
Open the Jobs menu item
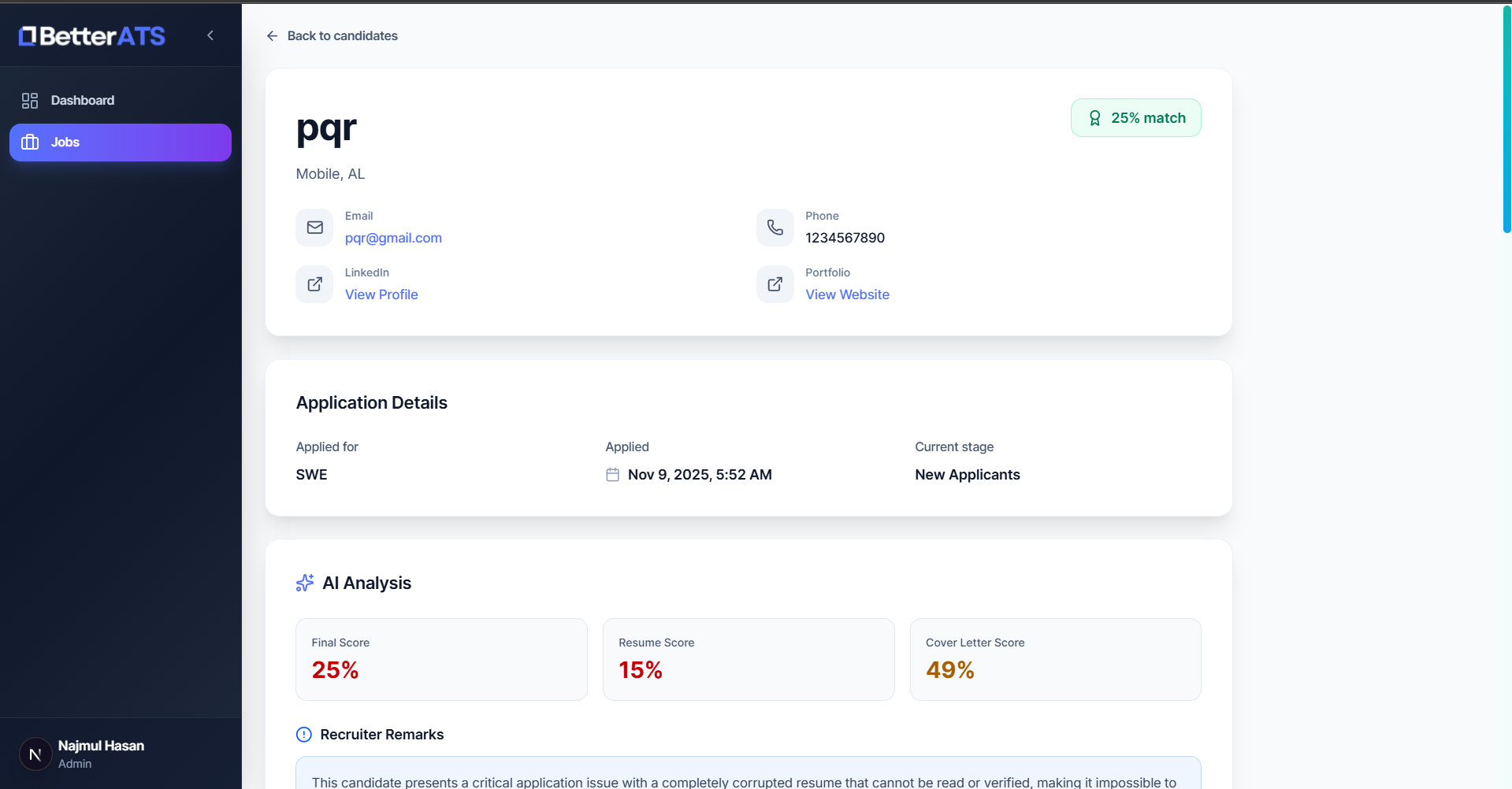point(121,143)
